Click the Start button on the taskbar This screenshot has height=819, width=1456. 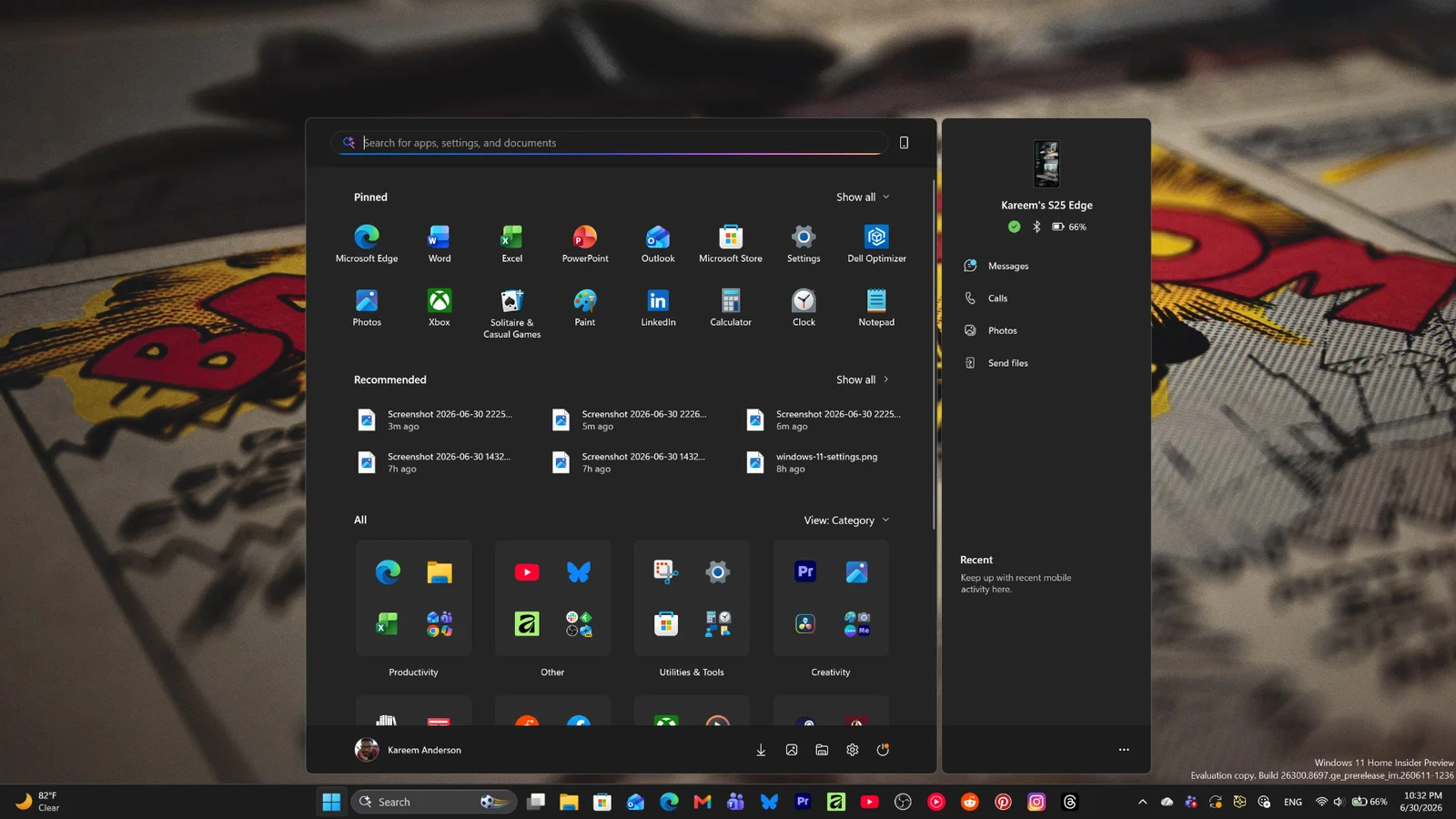point(331,802)
